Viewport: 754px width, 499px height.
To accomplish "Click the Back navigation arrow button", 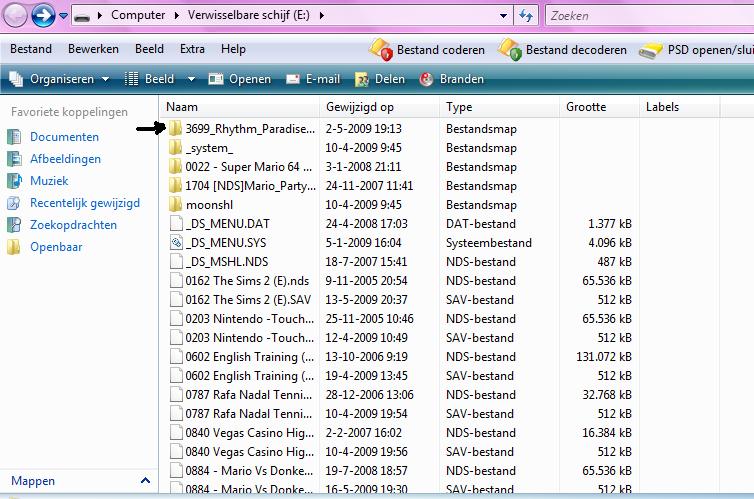I will click(x=15, y=15).
